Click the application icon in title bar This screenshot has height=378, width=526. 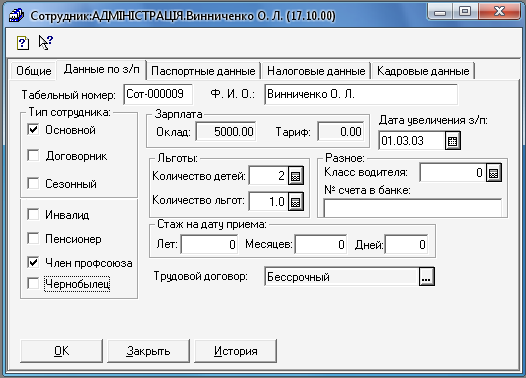point(16,15)
